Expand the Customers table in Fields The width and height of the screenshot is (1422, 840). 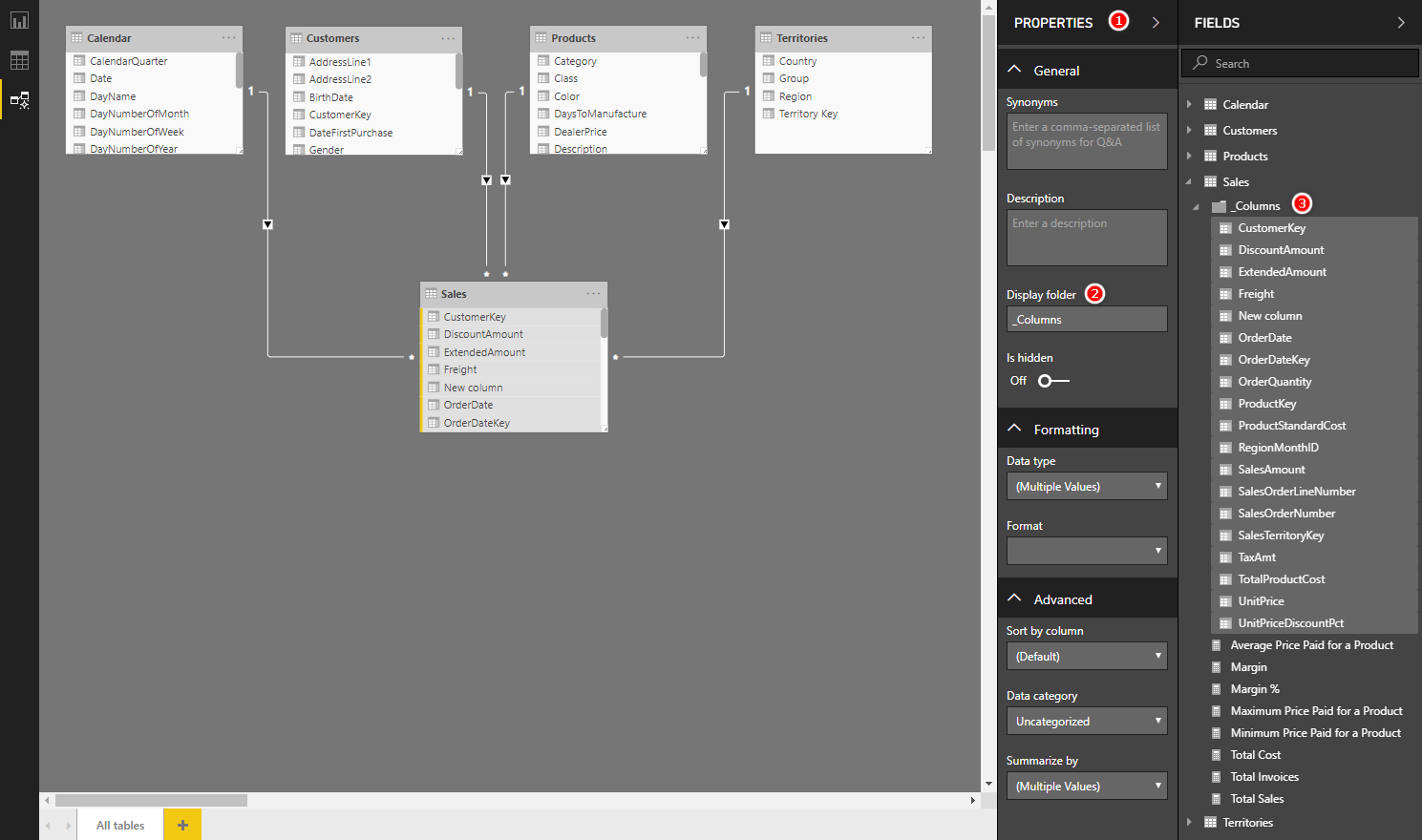coord(1189,131)
